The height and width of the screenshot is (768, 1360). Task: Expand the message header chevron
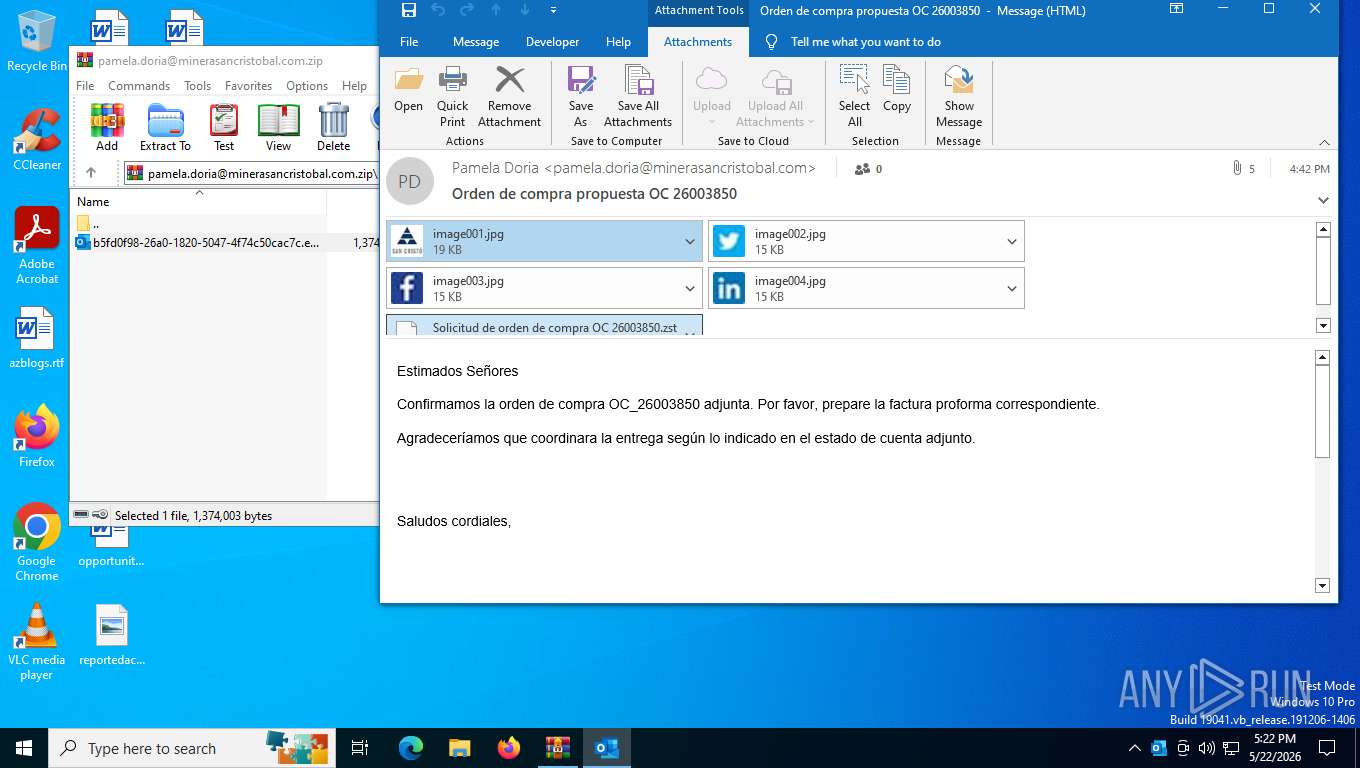click(x=1323, y=200)
